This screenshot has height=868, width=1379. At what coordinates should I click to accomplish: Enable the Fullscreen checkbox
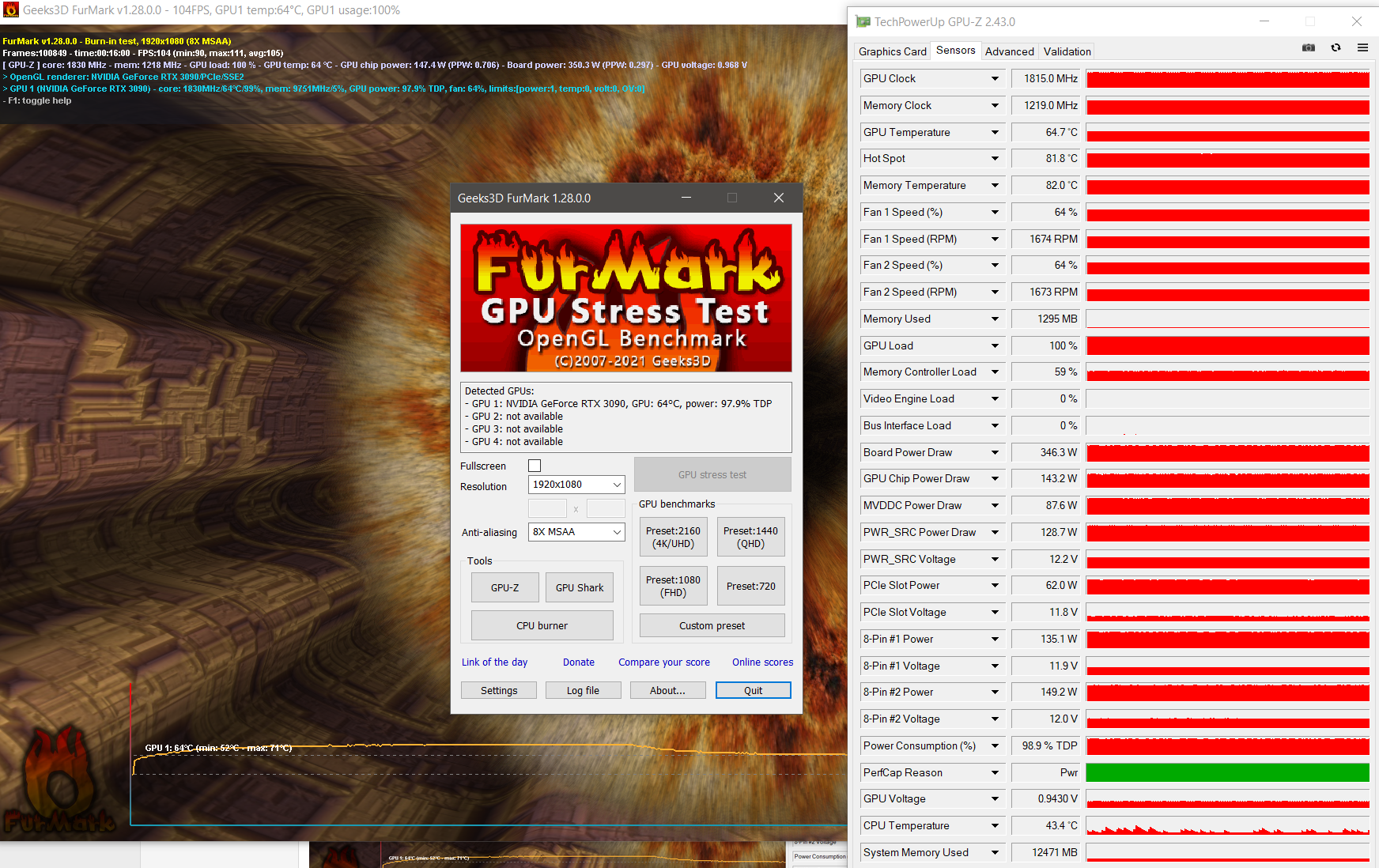535,466
